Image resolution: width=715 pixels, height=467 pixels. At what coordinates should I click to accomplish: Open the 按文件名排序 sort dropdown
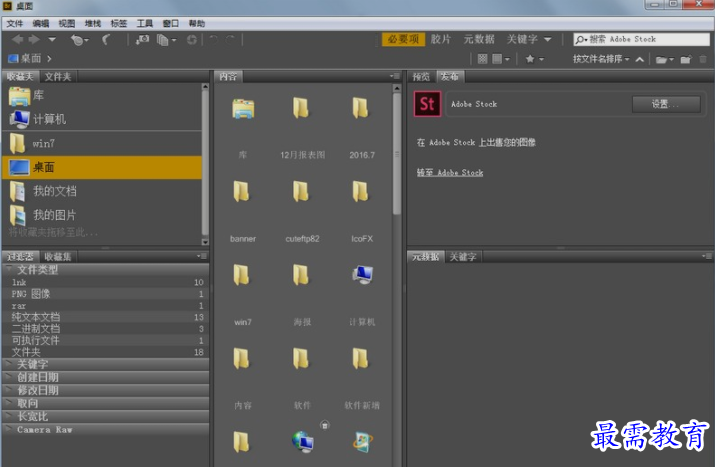[601, 59]
